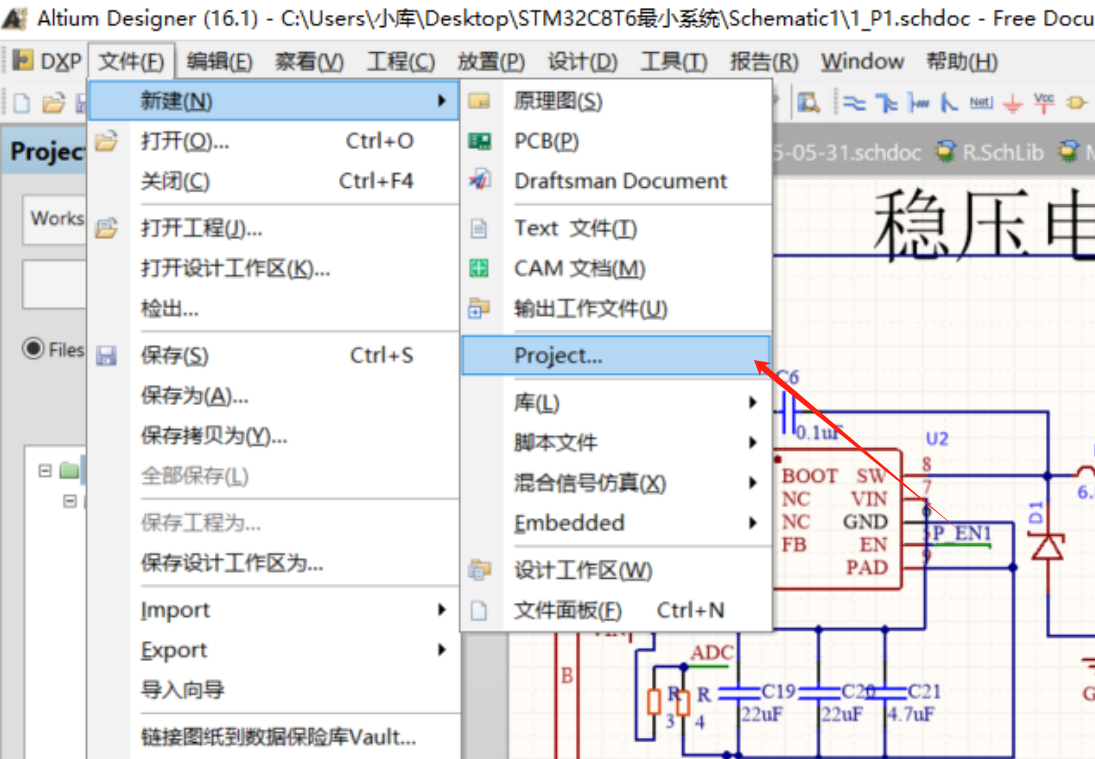The image size is (1095, 759).
Task: Select 链接图纸到数据保险库Vault... entry
Action: pyautogui.click(x=274, y=737)
